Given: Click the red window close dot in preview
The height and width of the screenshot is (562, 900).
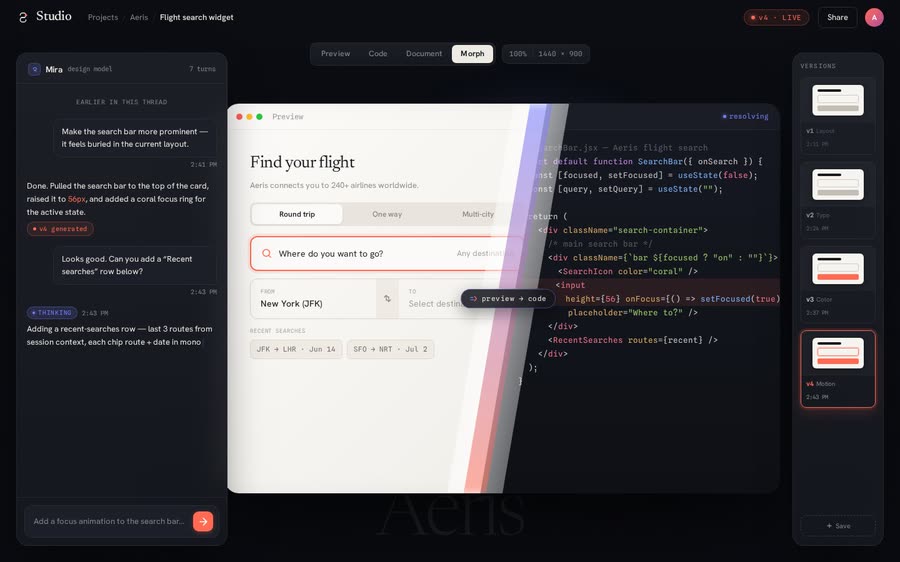Looking at the screenshot, I should point(239,117).
